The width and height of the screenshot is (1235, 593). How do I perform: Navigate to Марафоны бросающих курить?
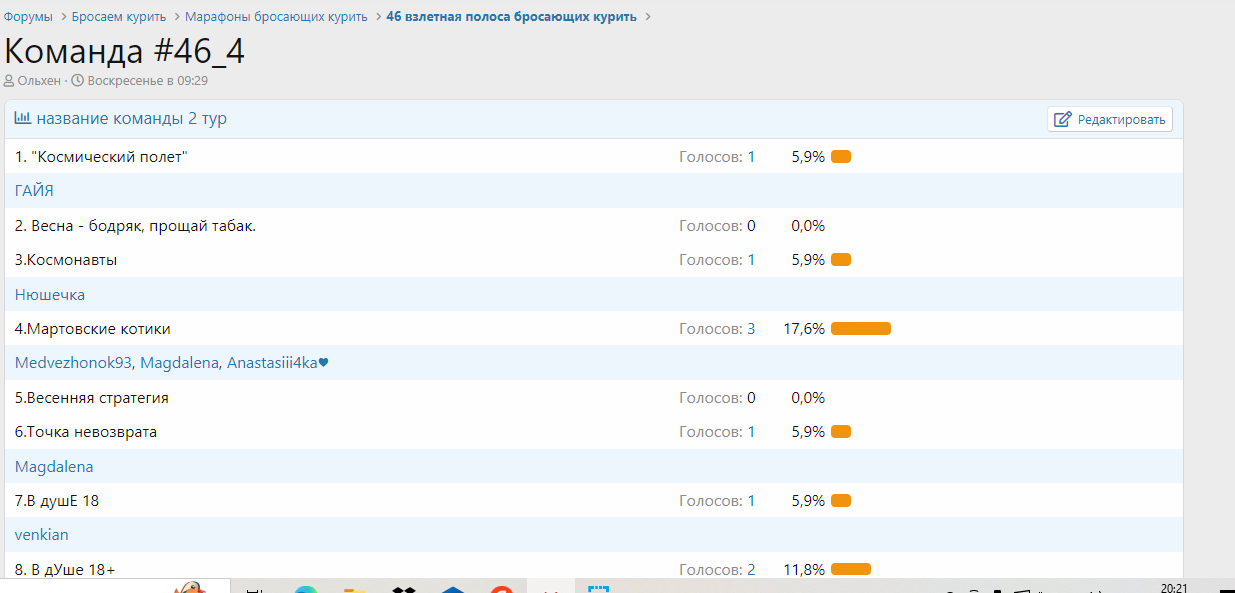pyautogui.click(x=276, y=17)
